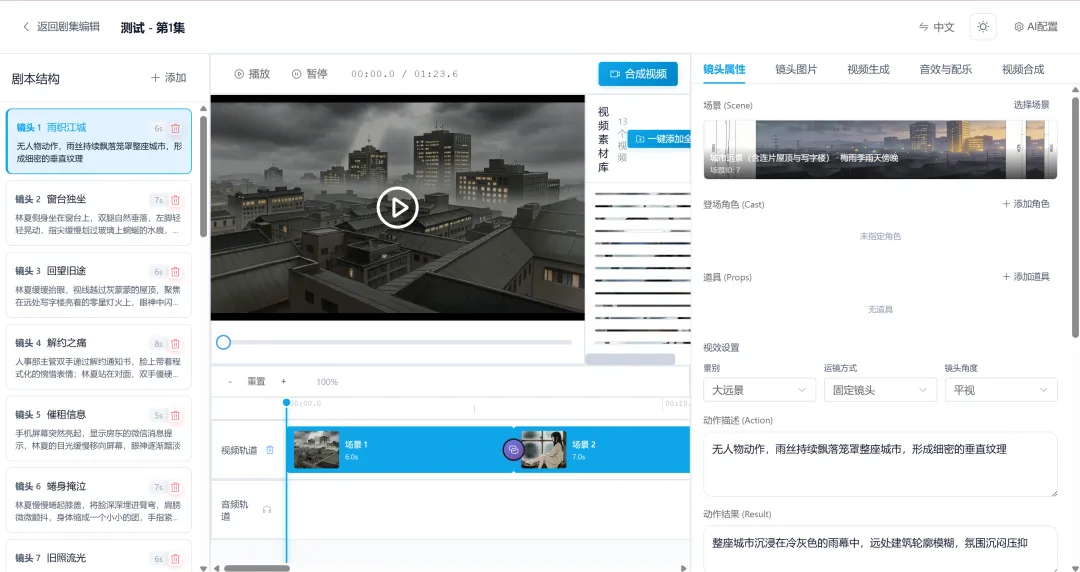
Task: Click 添加 to add a shot
Action: [169, 78]
